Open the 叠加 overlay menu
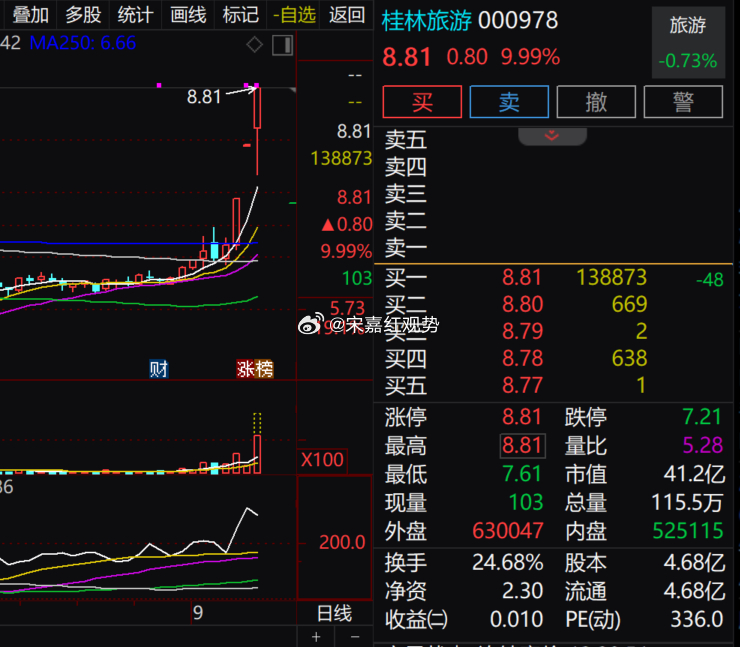The width and height of the screenshot is (740, 647). (30, 15)
